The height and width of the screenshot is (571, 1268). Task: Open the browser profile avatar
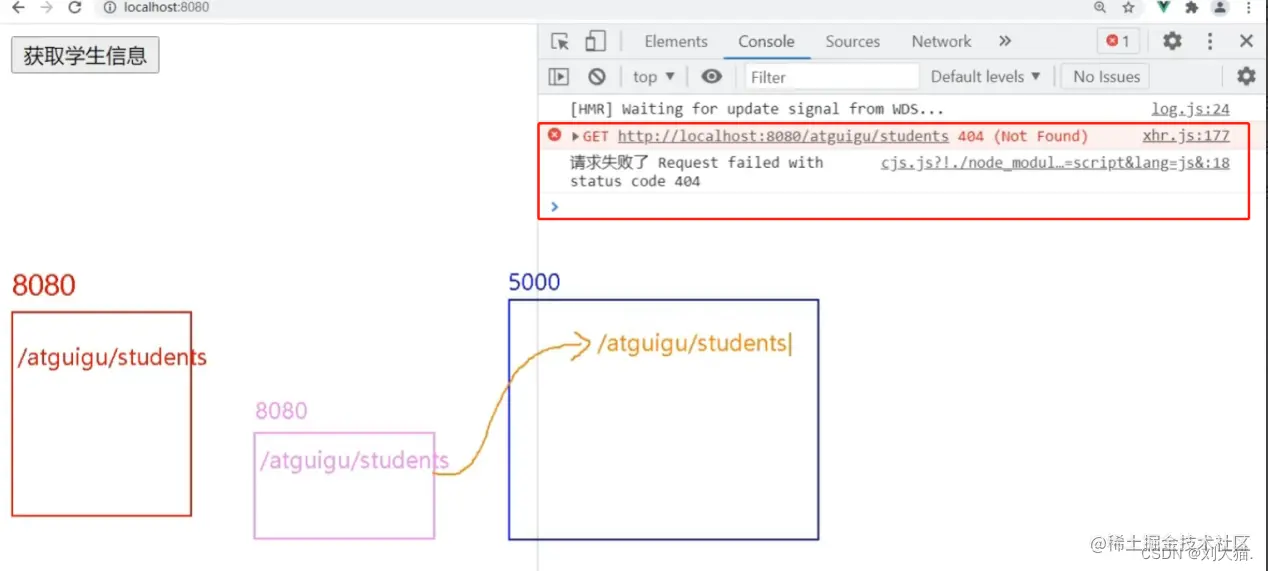[x=1220, y=7]
